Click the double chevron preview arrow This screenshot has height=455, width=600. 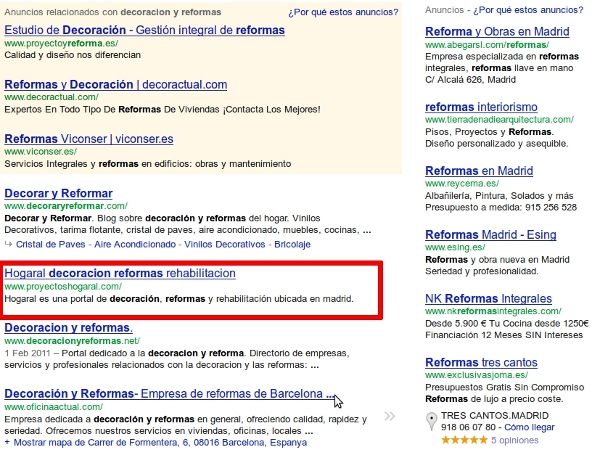[x=390, y=416]
